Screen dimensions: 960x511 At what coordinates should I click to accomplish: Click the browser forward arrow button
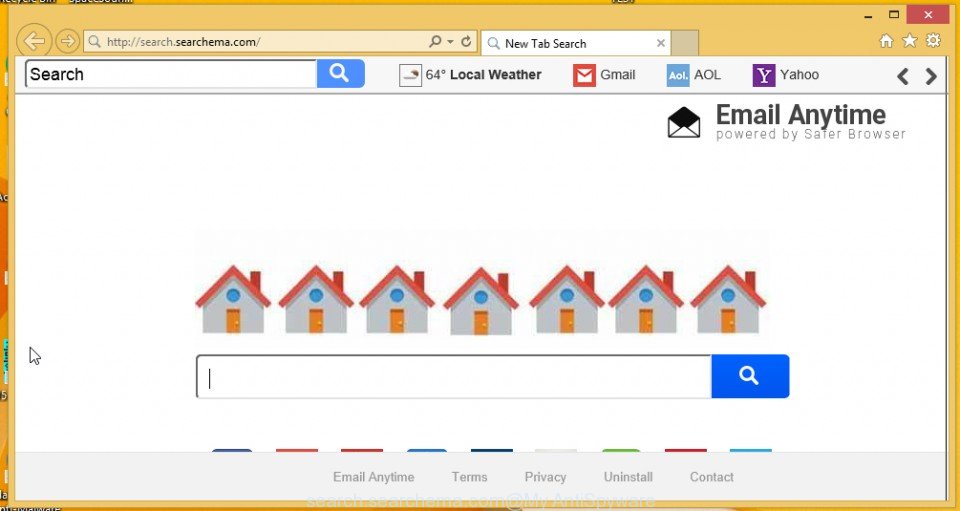click(67, 42)
